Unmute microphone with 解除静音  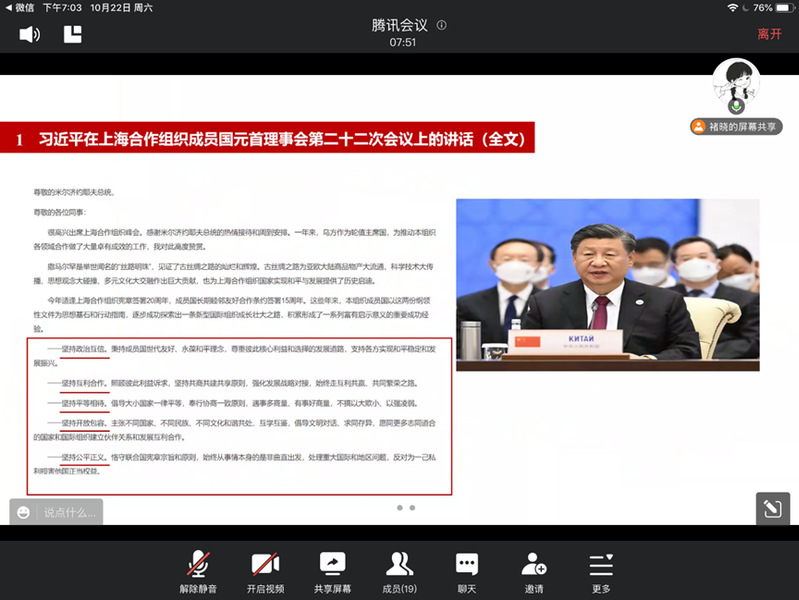198,570
